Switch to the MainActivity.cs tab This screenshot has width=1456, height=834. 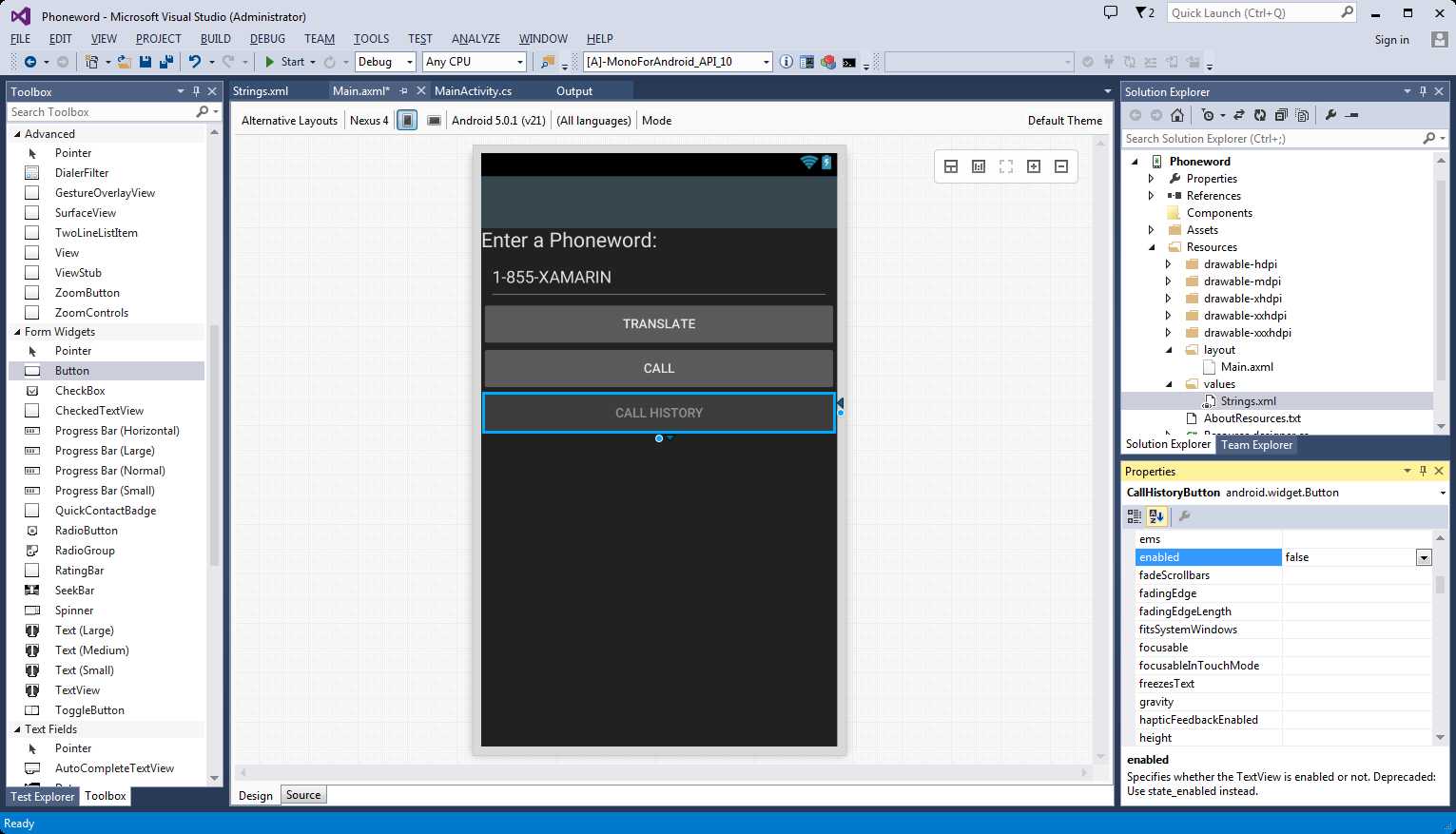click(473, 91)
